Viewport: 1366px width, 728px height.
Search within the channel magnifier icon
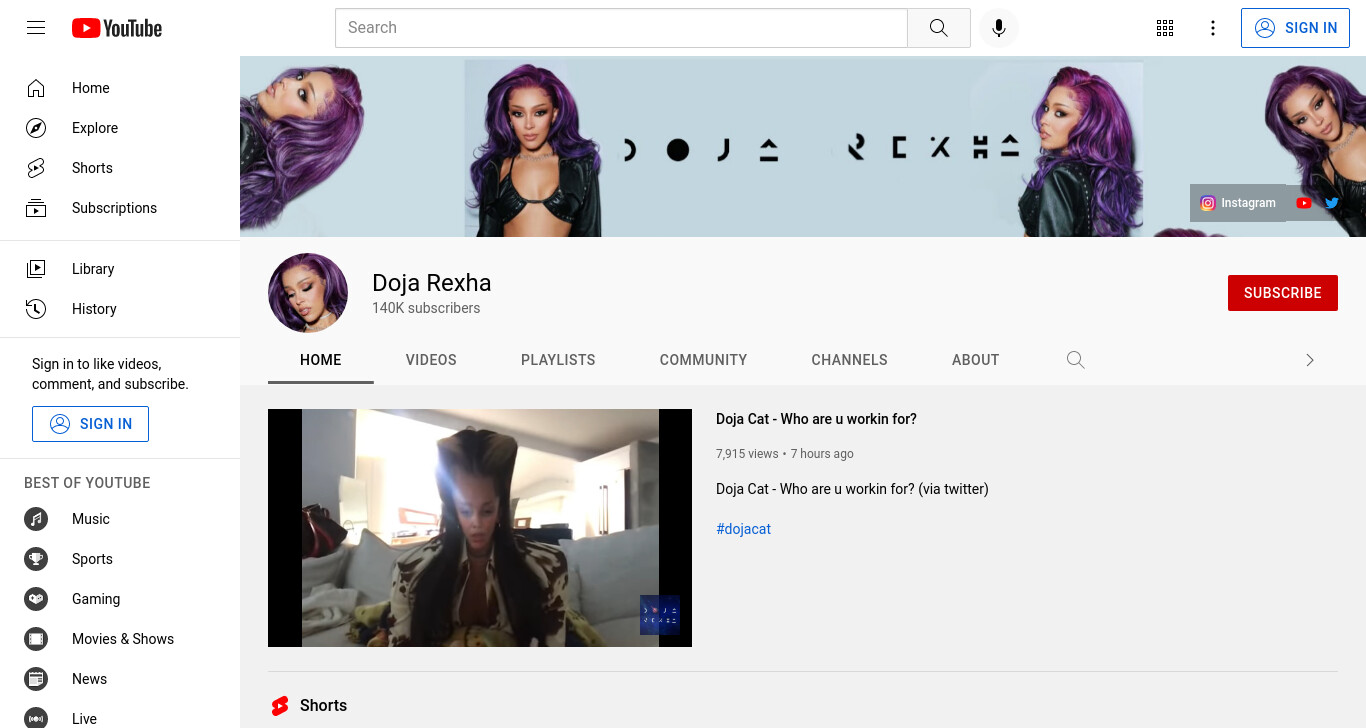pyautogui.click(x=1076, y=360)
